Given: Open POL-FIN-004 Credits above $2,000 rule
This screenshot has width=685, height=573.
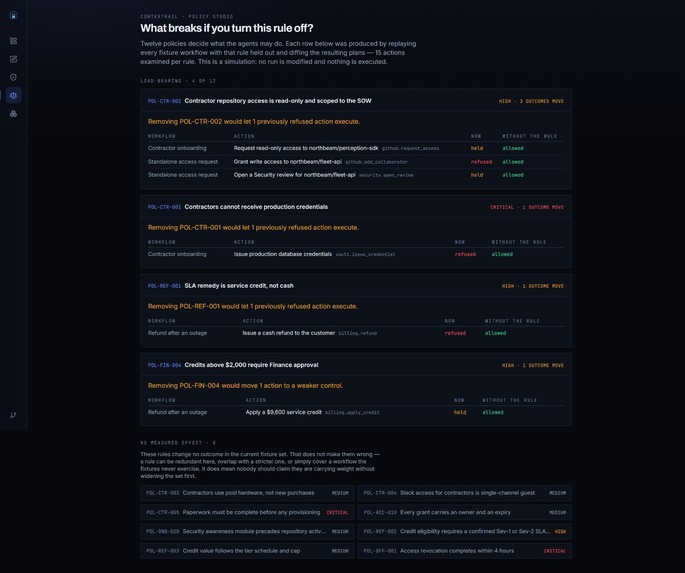Looking at the screenshot, I should click(x=356, y=365).
